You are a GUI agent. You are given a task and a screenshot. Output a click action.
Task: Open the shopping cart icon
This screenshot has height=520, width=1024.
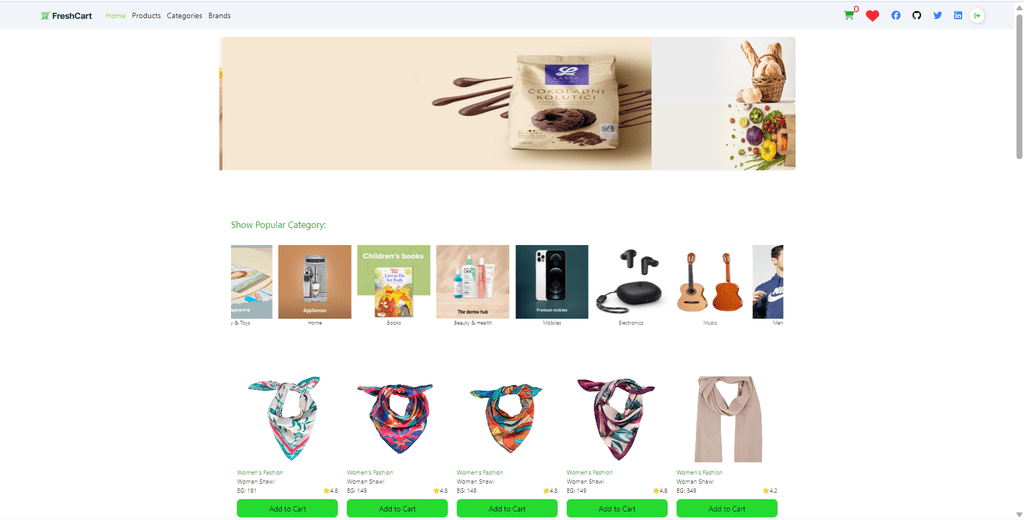849,15
